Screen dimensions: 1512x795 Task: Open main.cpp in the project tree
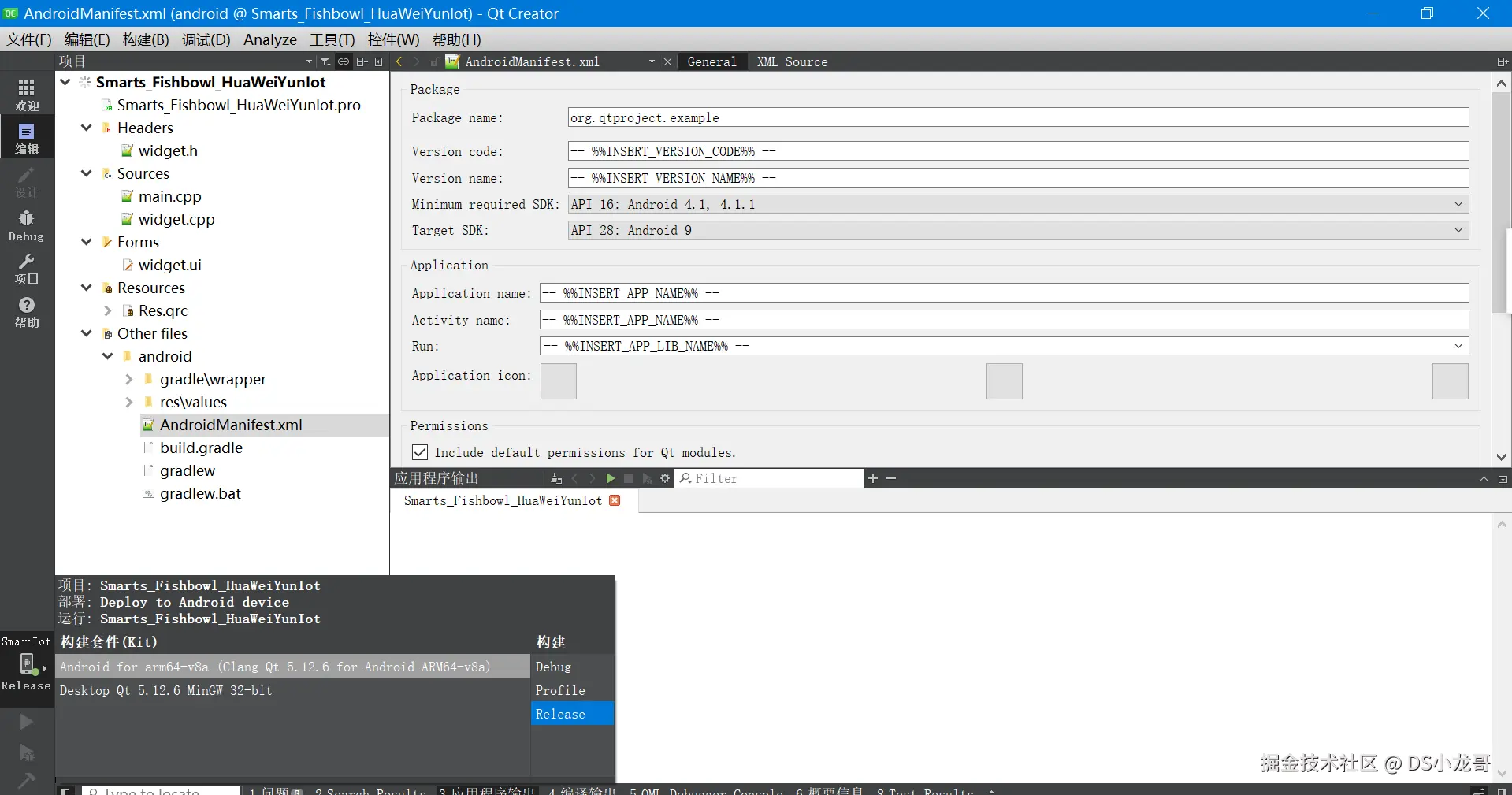tap(169, 196)
